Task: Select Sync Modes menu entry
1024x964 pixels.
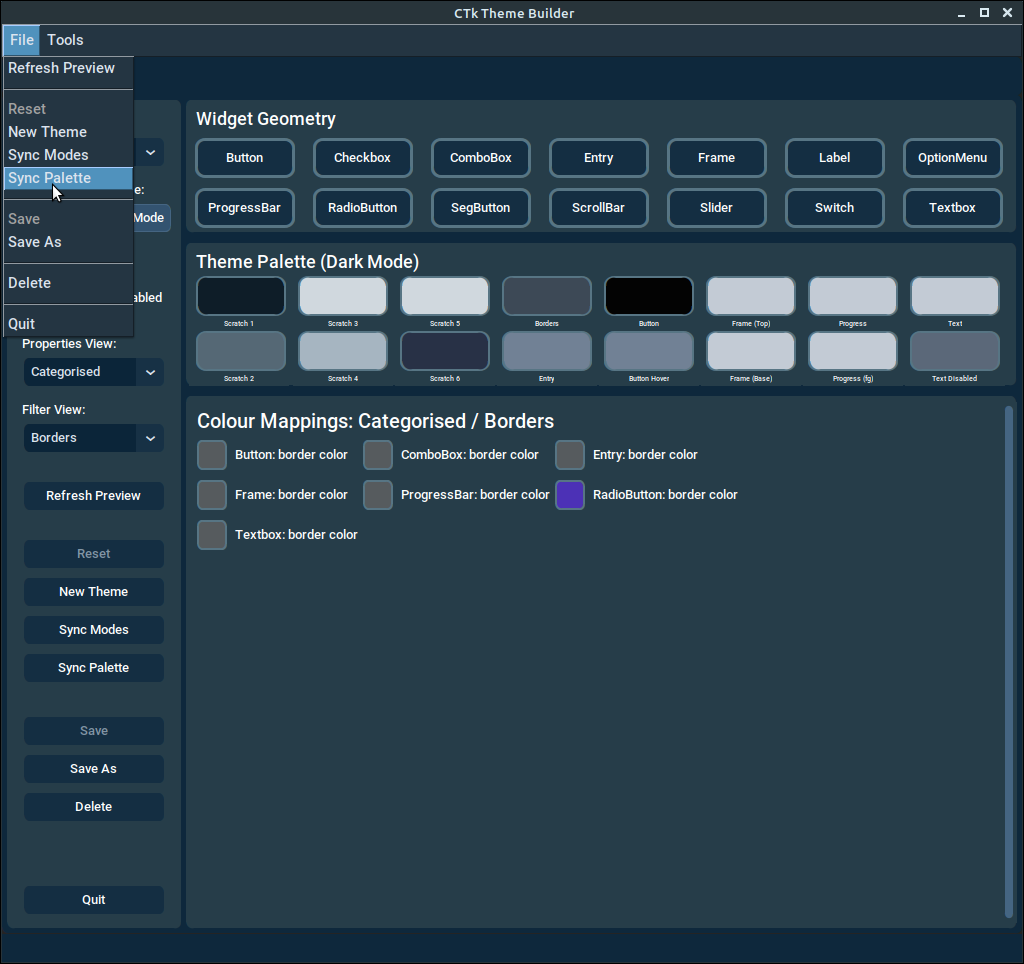Action: point(69,155)
